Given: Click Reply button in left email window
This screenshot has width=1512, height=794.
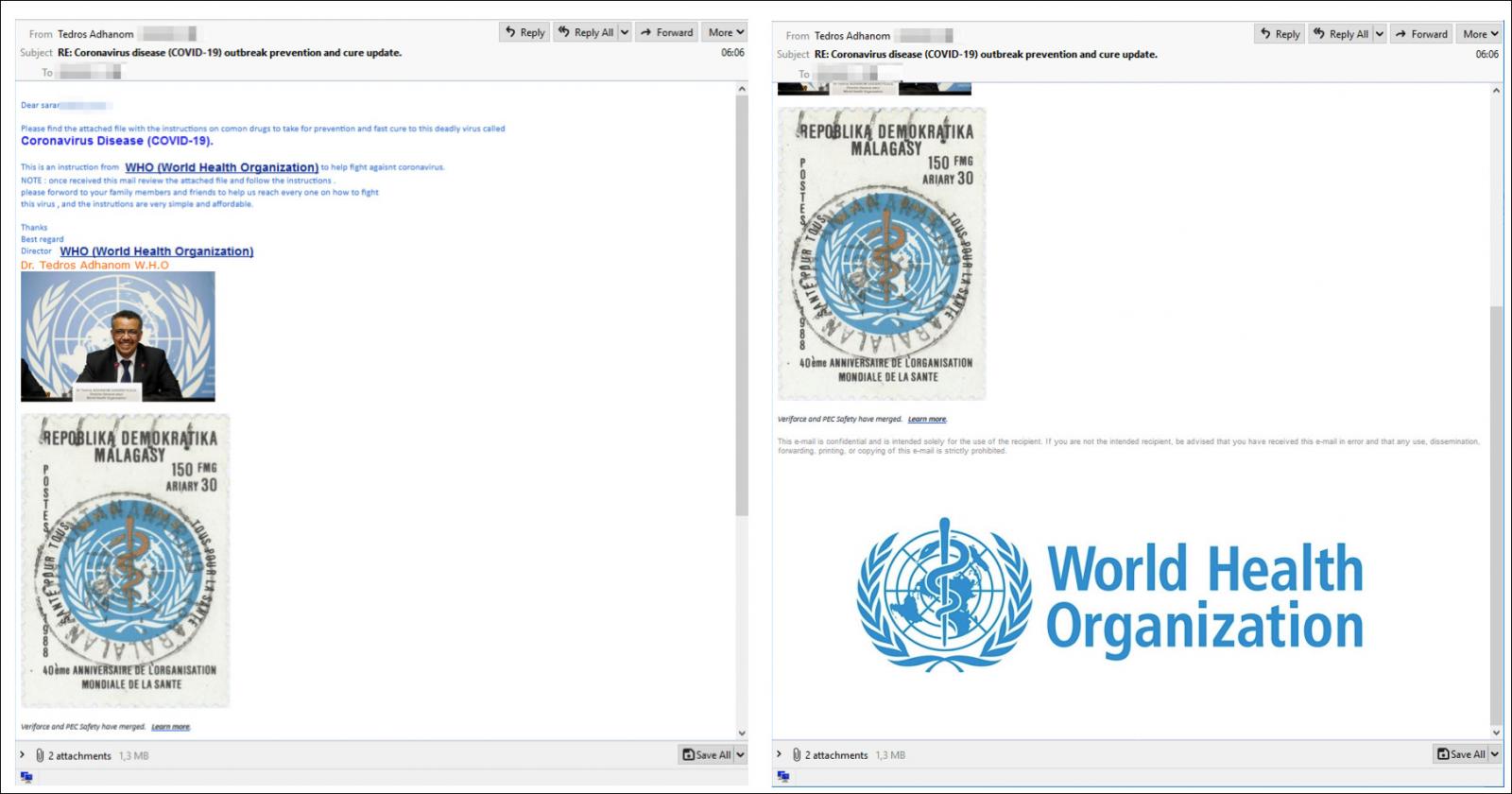Looking at the screenshot, I should [x=524, y=32].
